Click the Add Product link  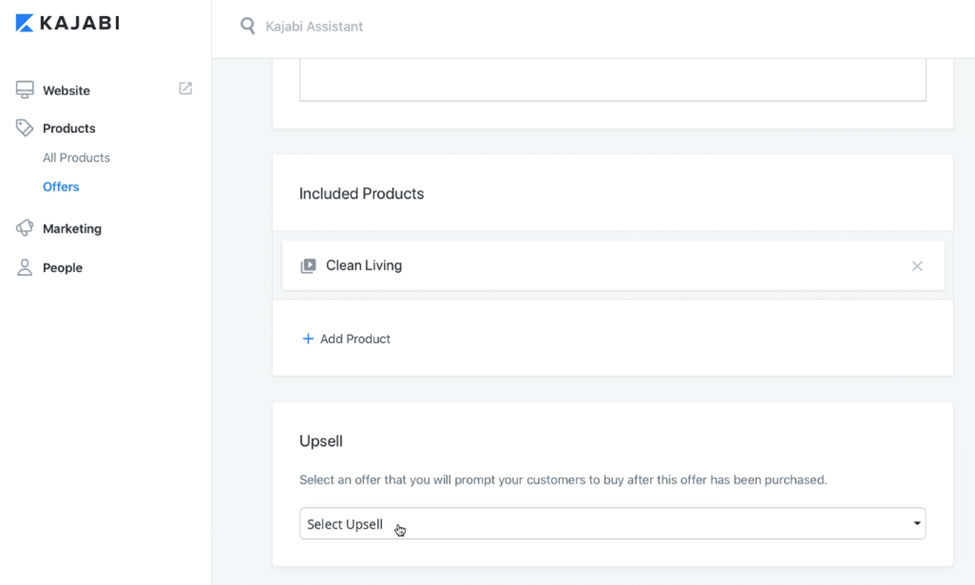point(355,339)
